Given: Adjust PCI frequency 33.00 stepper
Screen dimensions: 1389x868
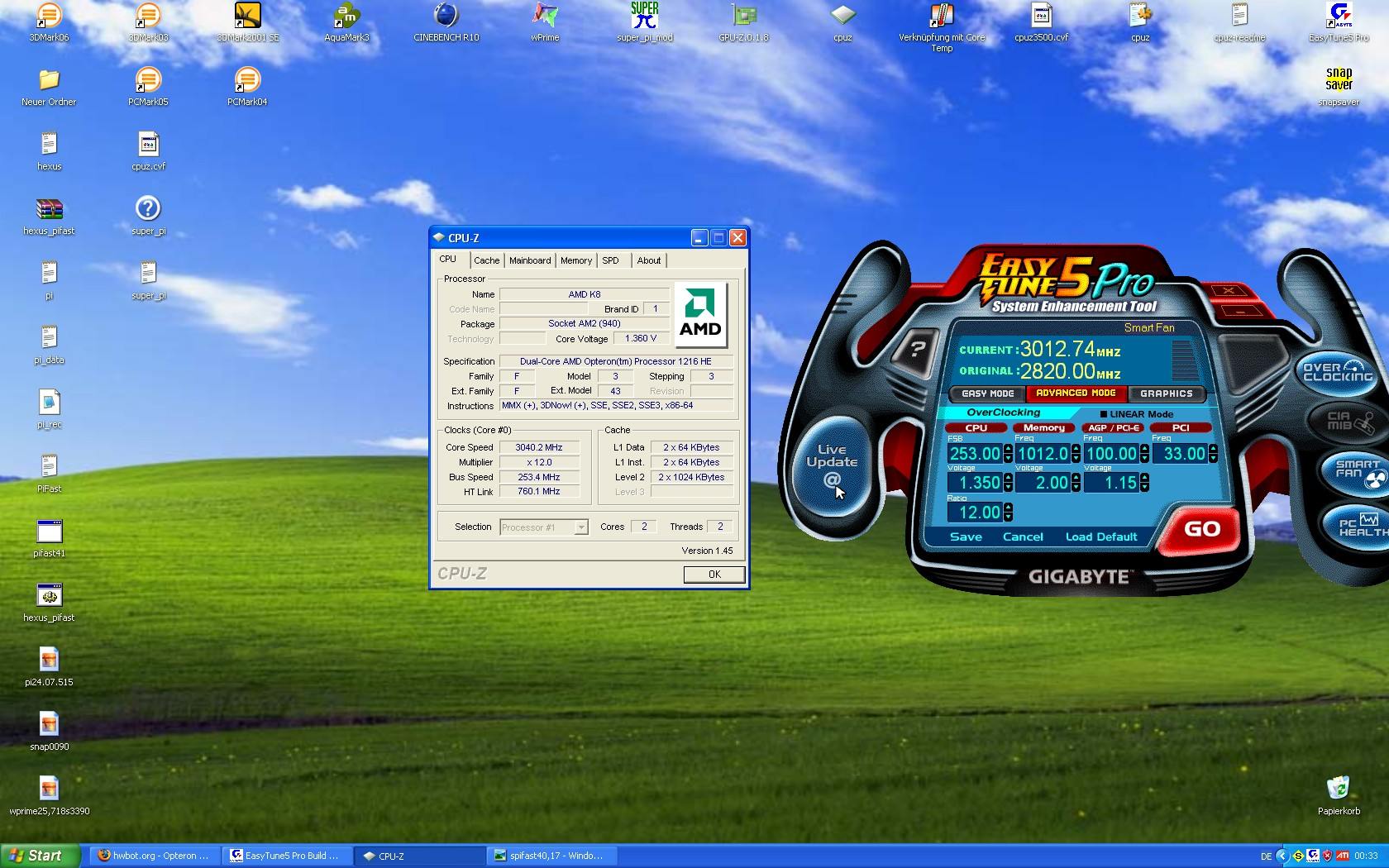Looking at the screenshot, I should pyautogui.click(x=1213, y=454).
